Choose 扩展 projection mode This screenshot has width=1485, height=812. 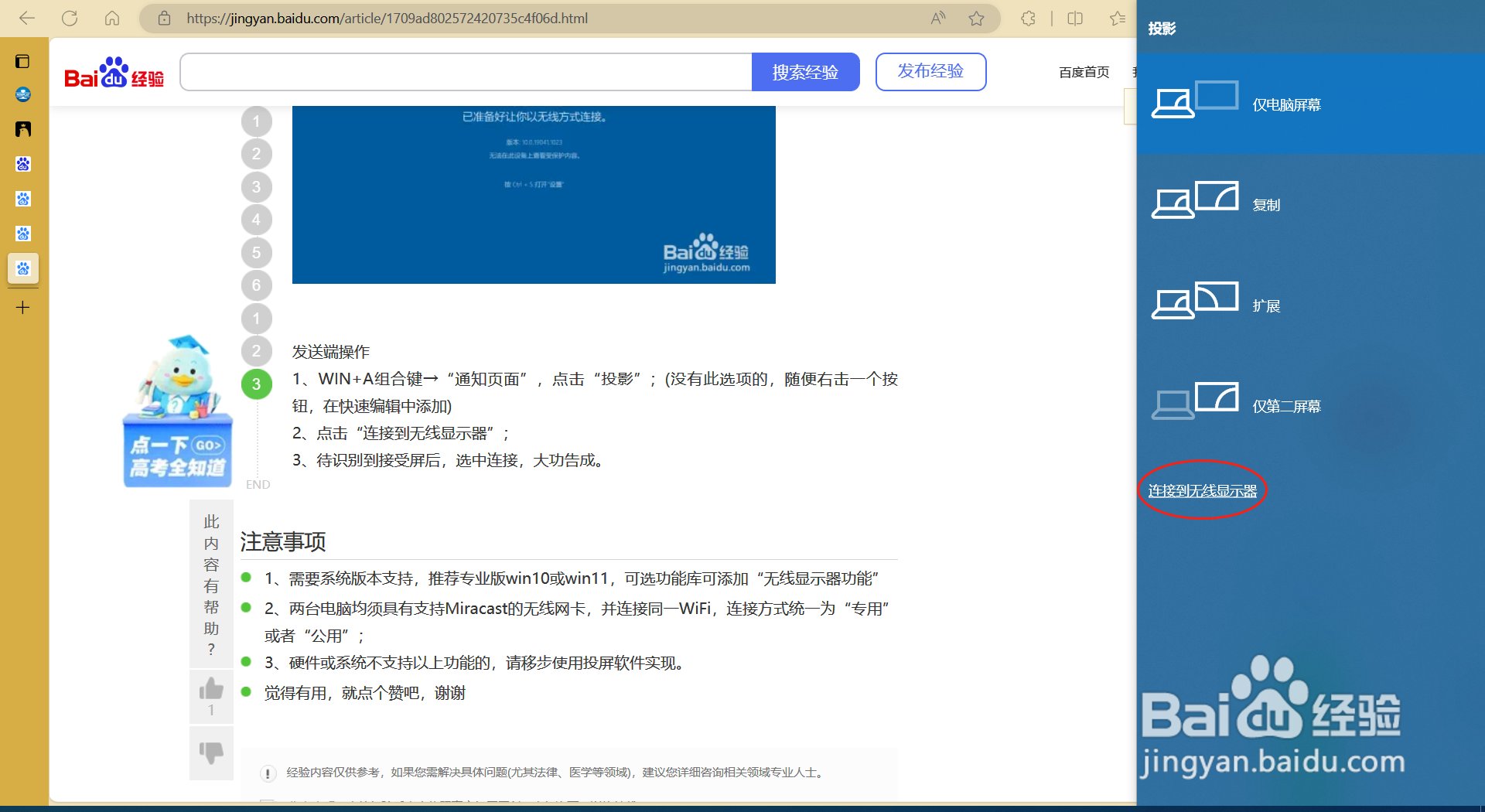coord(1310,305)
